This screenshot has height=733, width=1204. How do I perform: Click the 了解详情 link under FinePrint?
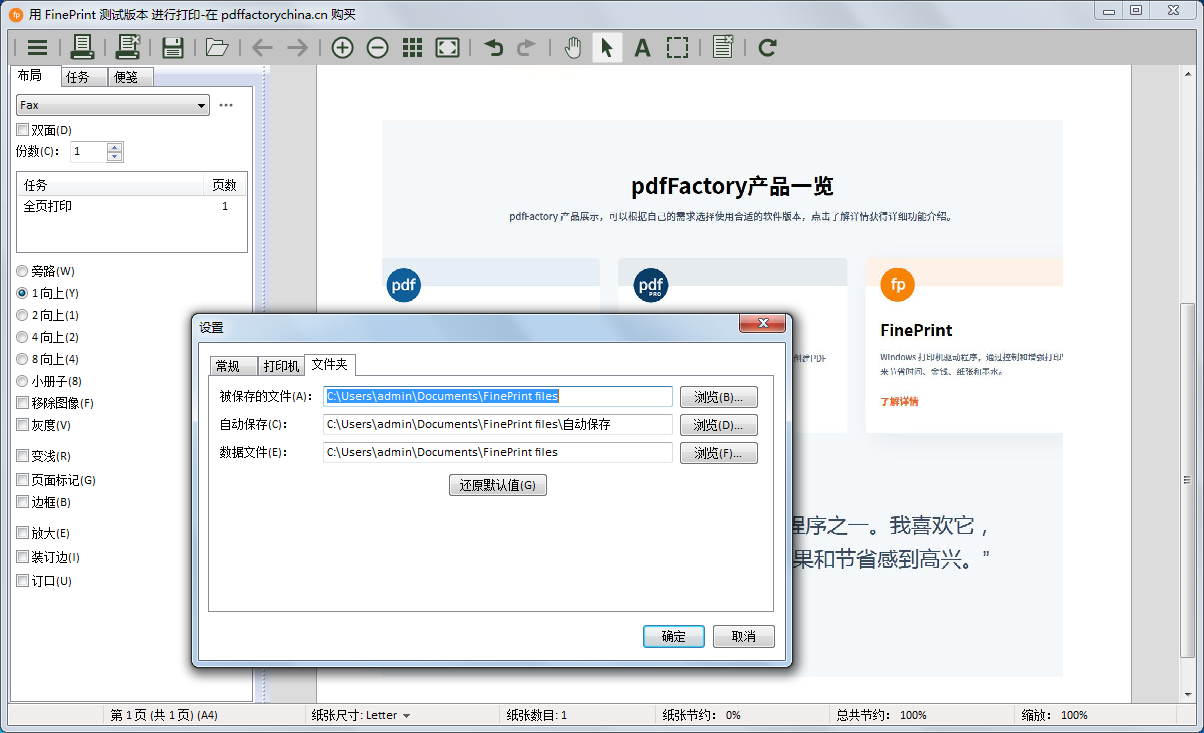click(899, 401)
